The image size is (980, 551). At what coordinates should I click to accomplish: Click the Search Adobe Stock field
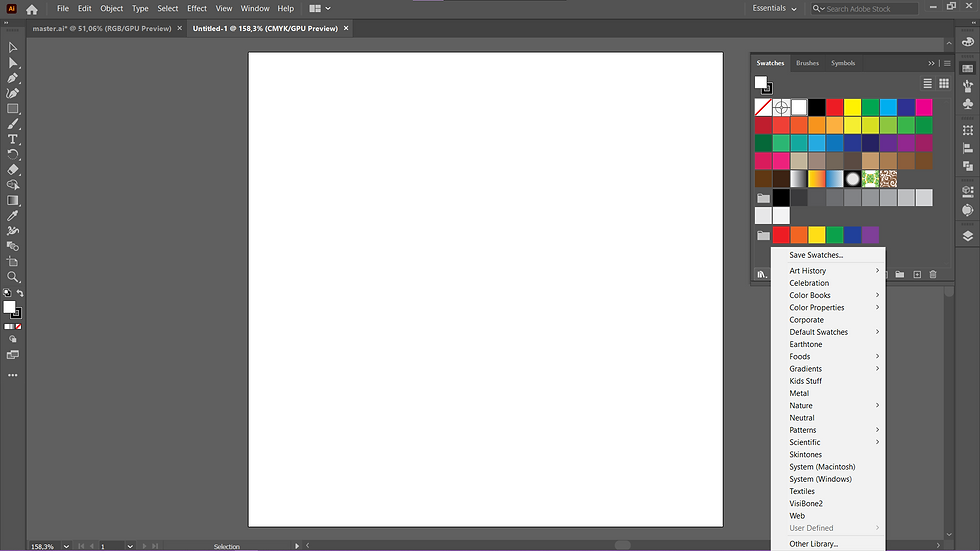pyautogui.click(x=865, y=9)
